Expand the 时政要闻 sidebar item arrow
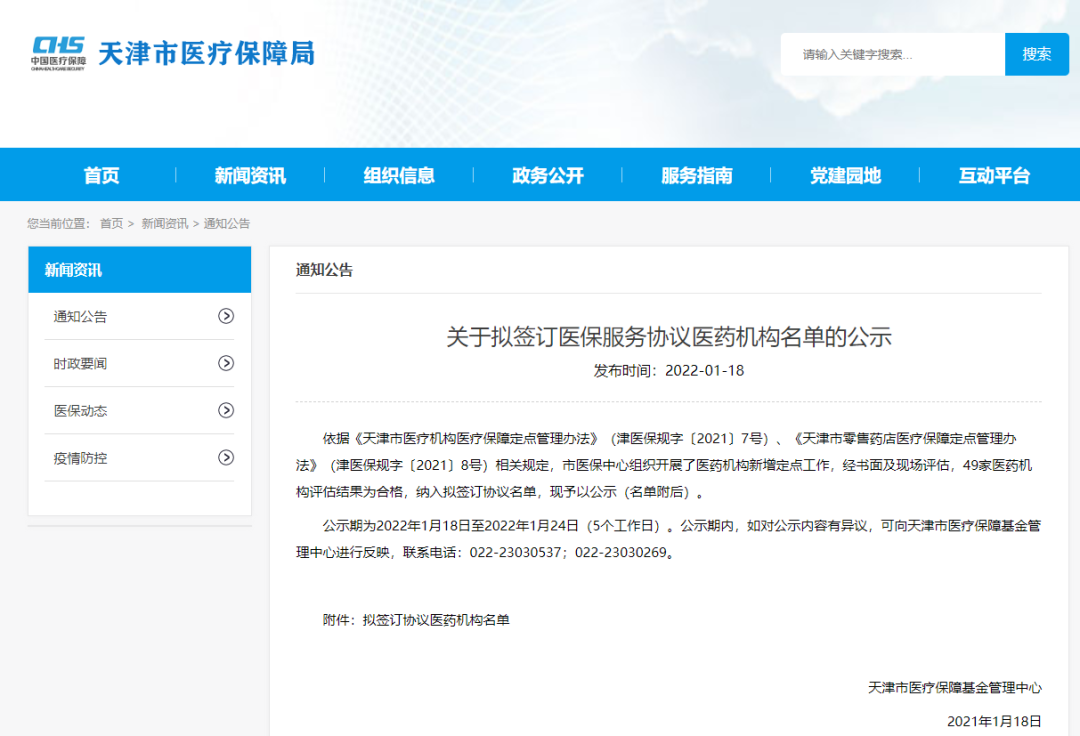Viewport: 1080px width, 736px height. point(227,363)
